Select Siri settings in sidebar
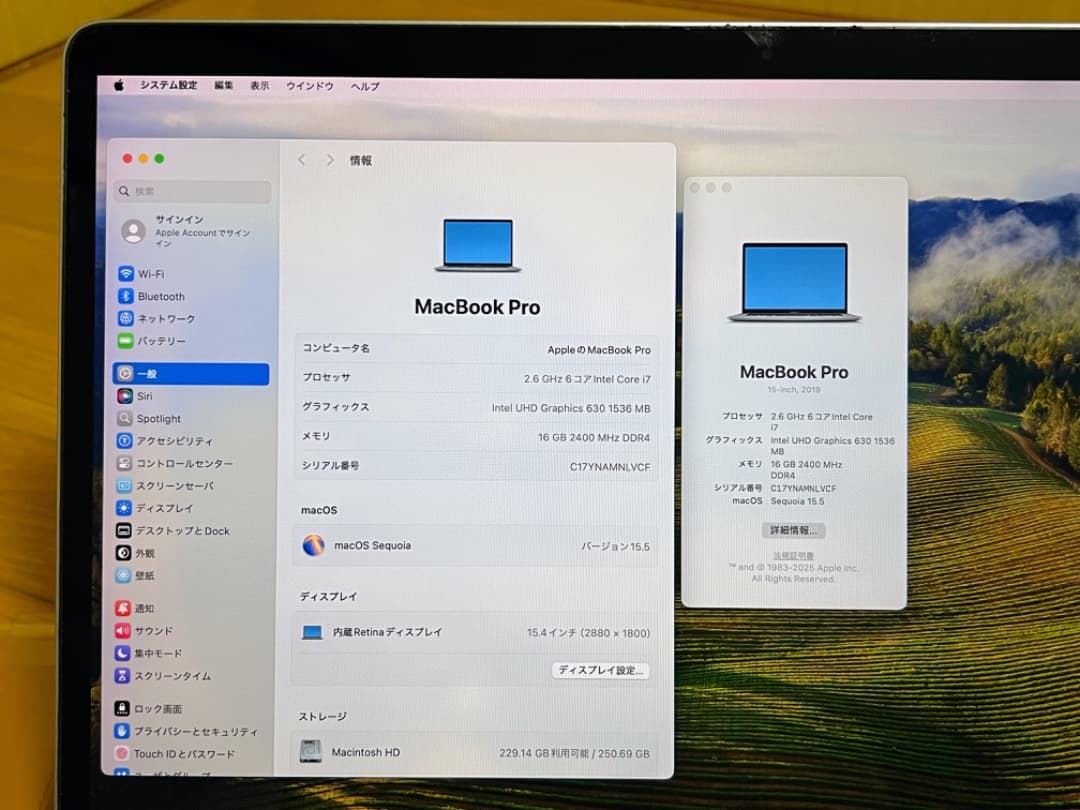 (146, 396)
